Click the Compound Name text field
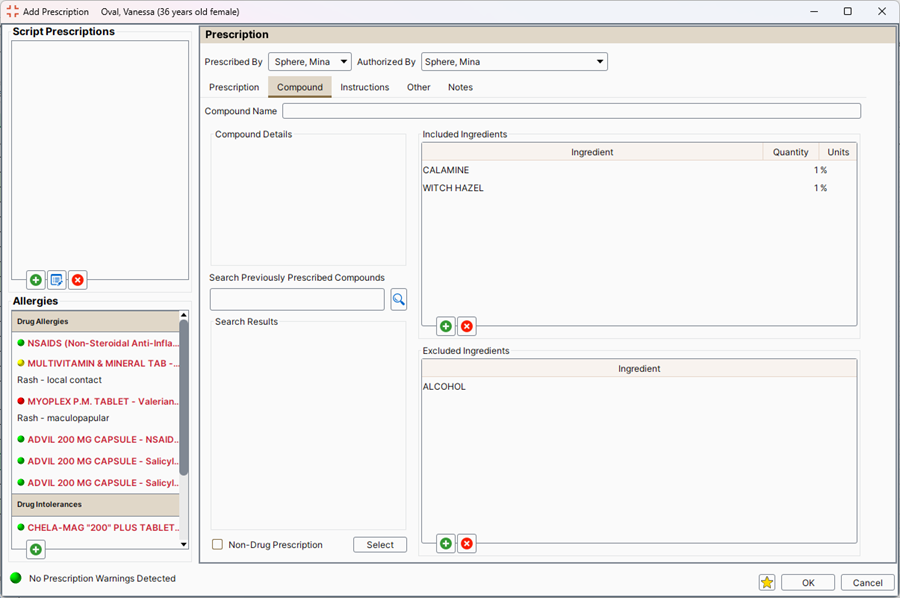 pyautogui.click(x=571, y=111)
